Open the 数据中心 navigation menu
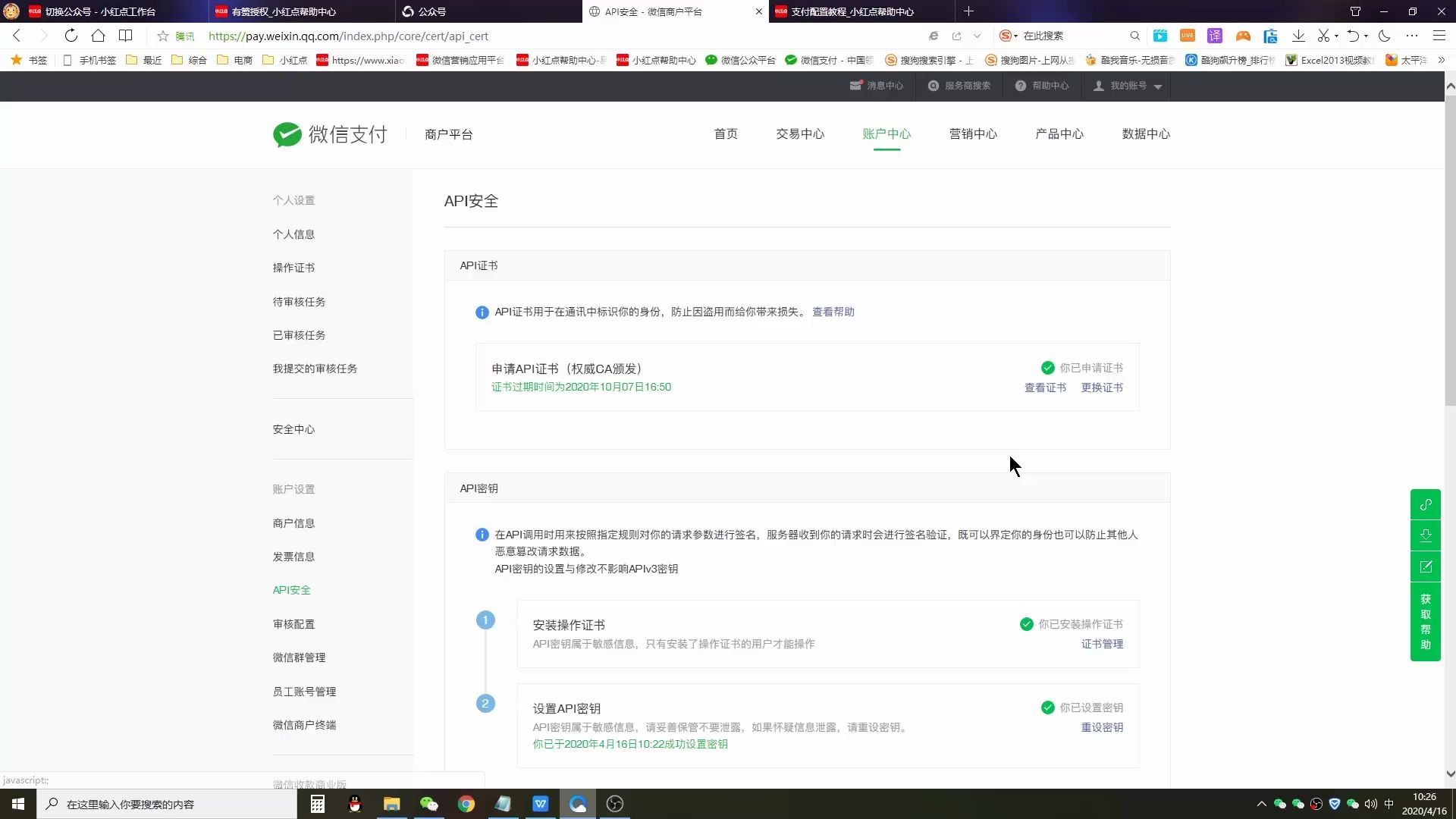 [1146, 134]
